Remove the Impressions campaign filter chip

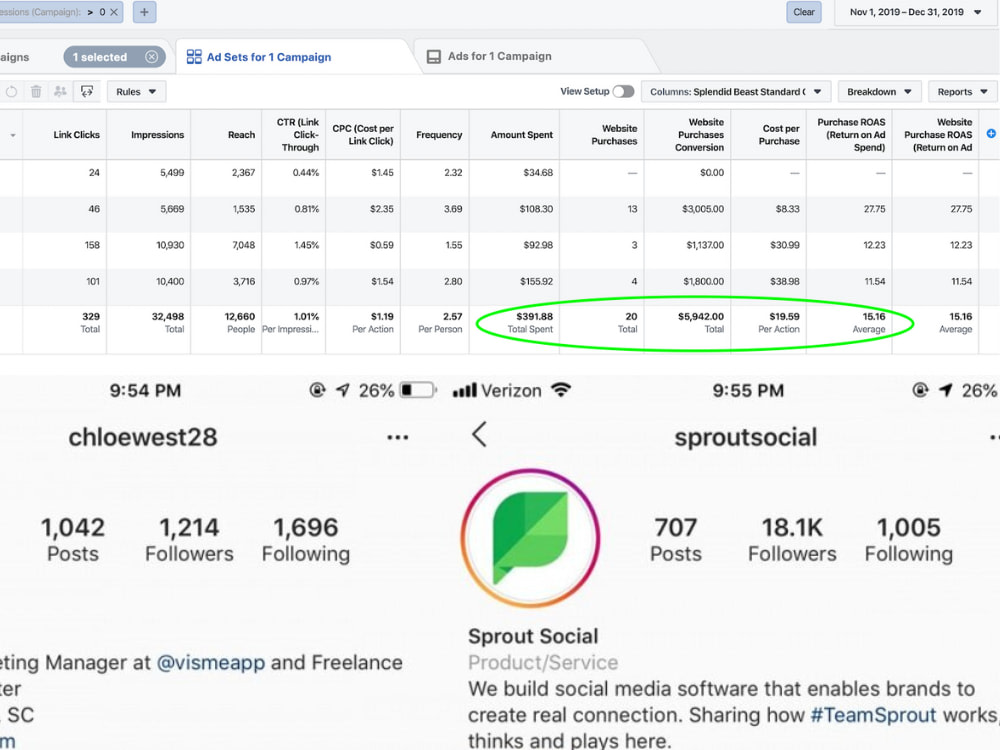[114, 12]
